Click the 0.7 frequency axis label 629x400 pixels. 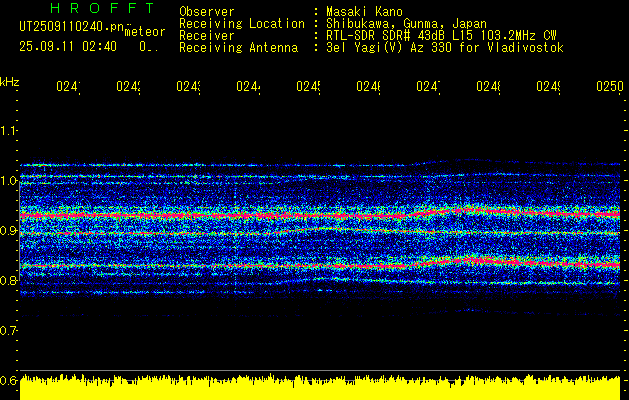pyautogui.click(x=8, y=331)
